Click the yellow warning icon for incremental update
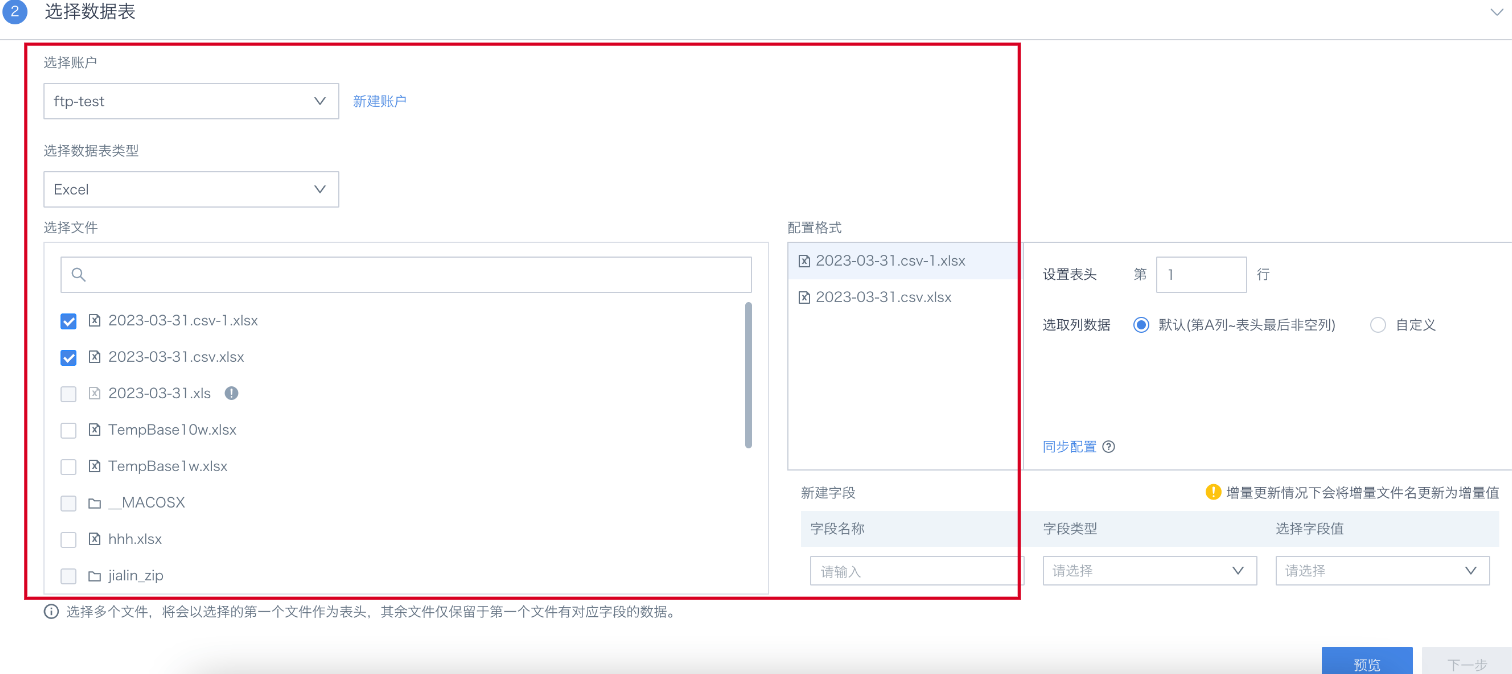Viewport: 1512px width, 674px height. [1213, 492]
